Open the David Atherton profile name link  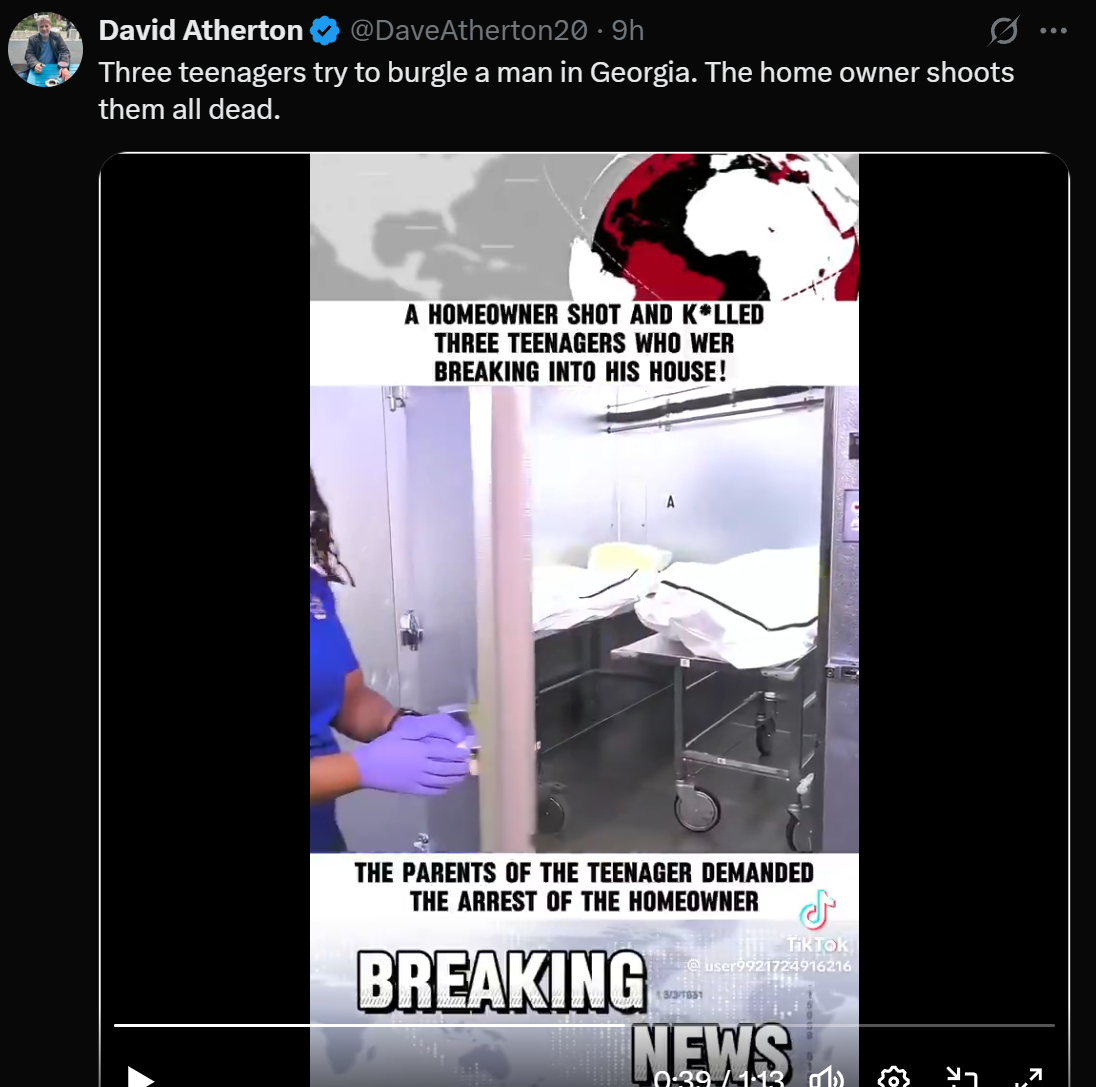click(x=201, y=31)
